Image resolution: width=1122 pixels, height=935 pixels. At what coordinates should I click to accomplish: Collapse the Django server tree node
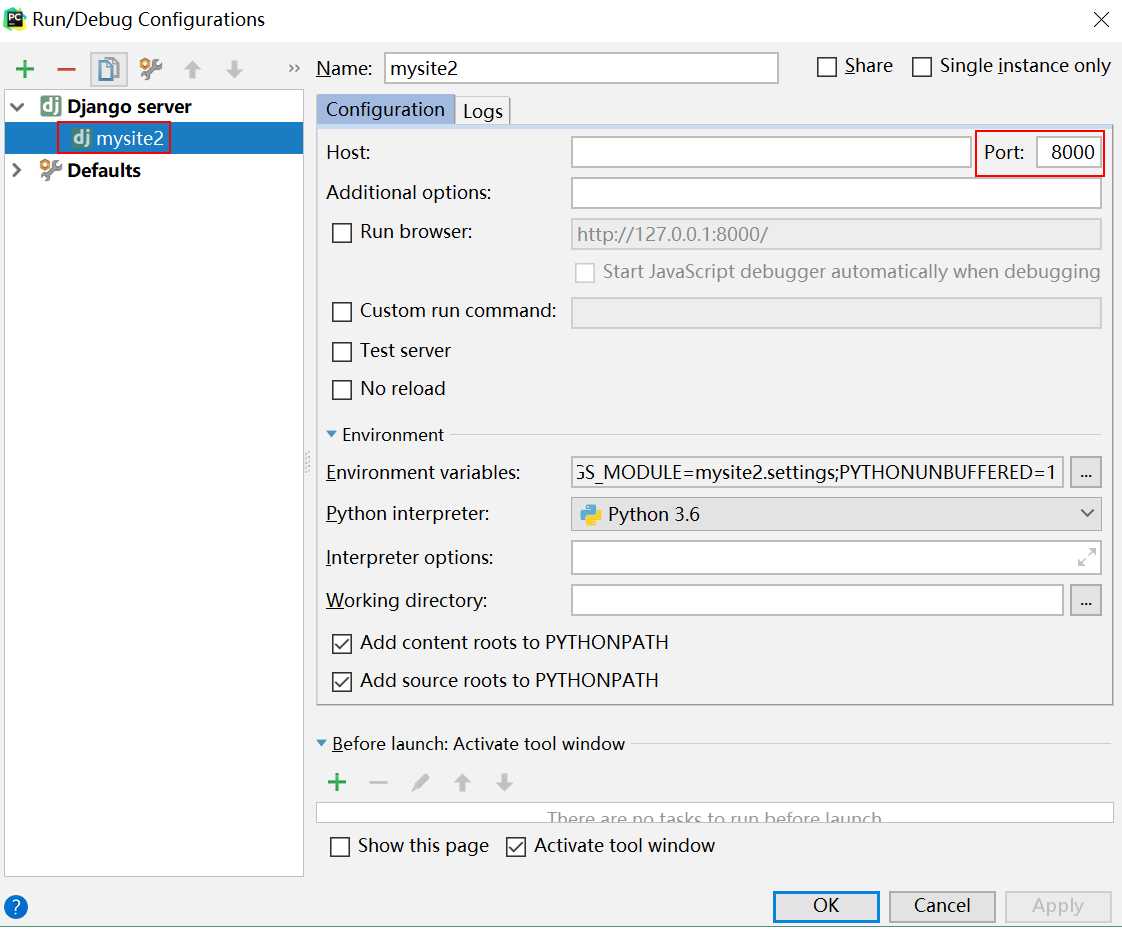tap(18, 107)
